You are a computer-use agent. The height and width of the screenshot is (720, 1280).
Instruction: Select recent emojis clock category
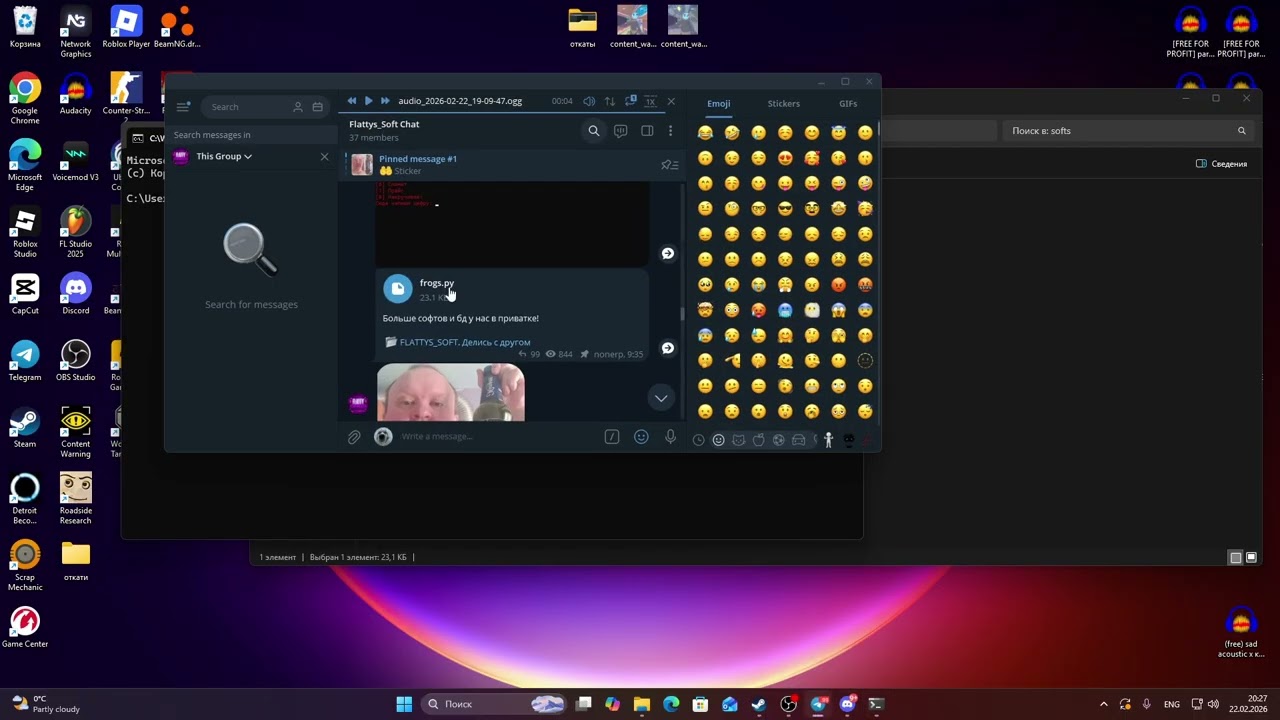point(698,440)
